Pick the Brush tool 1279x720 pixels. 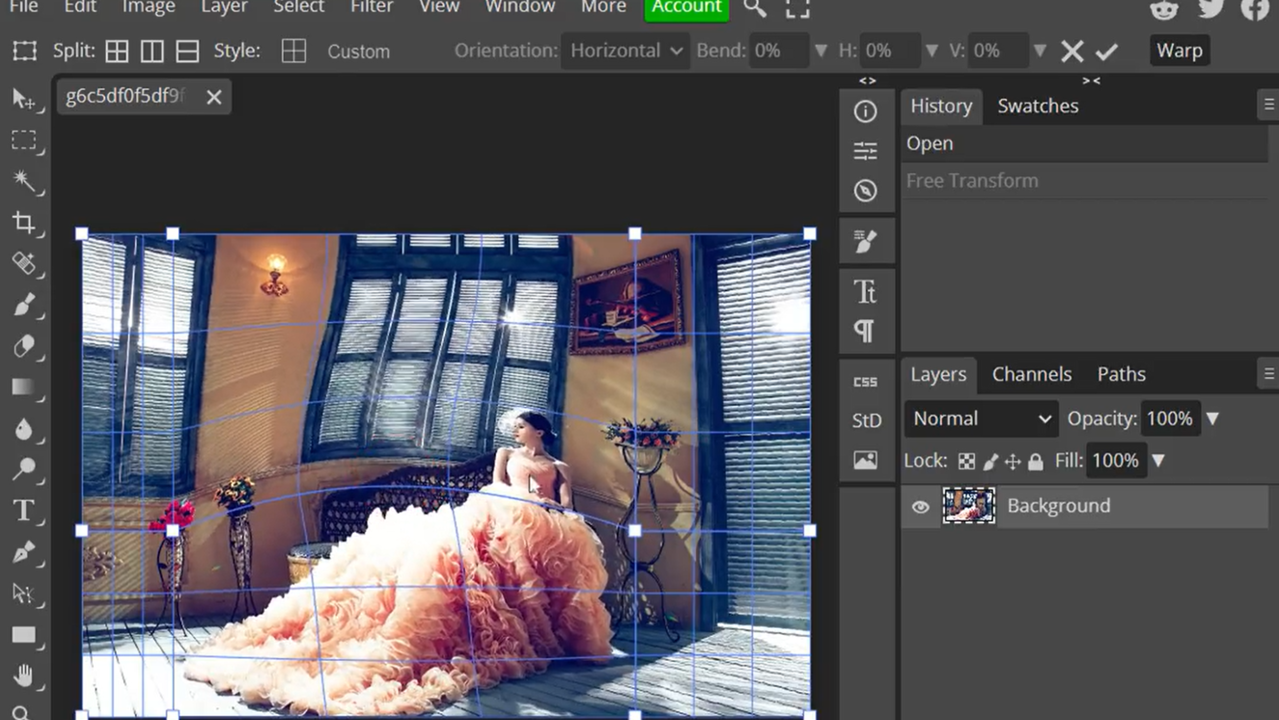pos(24,305)
